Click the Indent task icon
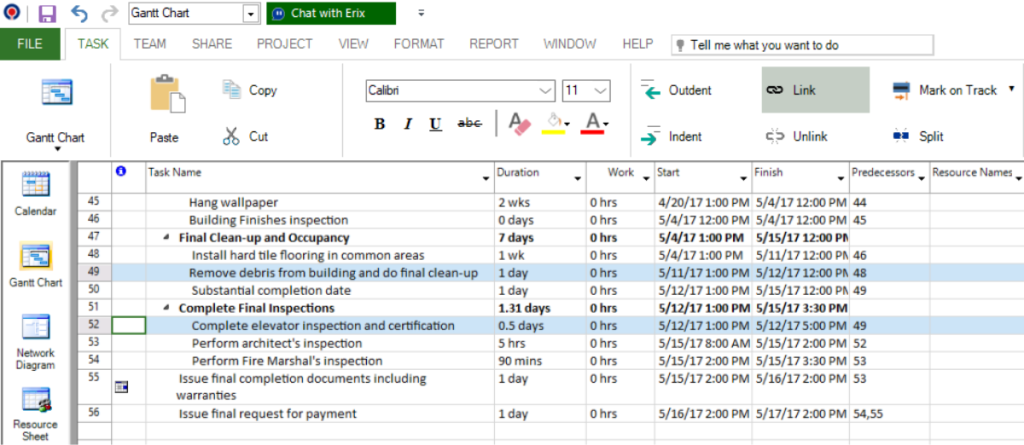 pos(650,135)
